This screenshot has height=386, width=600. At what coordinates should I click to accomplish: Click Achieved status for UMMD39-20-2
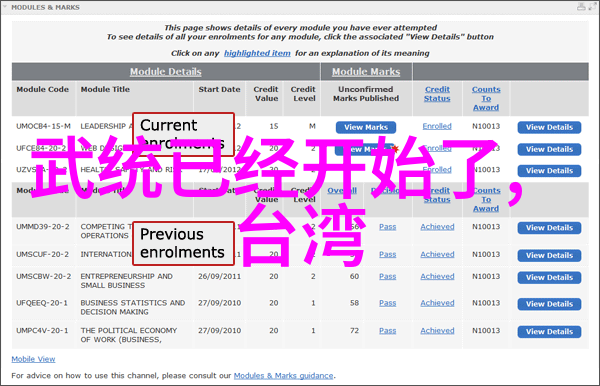pos(437,227)
